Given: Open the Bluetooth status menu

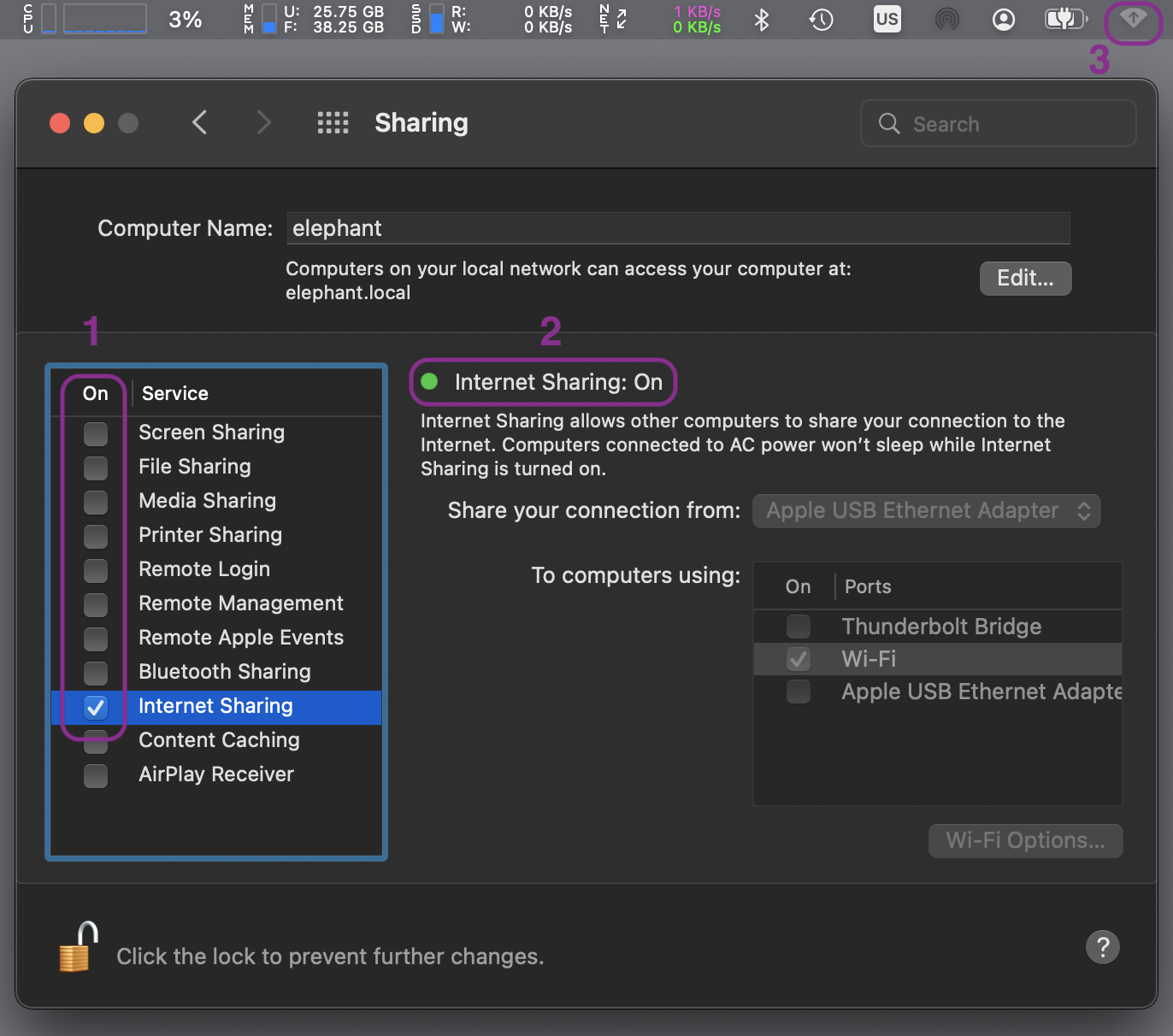Looking at the screenshot, I should (x=761, y=20).
